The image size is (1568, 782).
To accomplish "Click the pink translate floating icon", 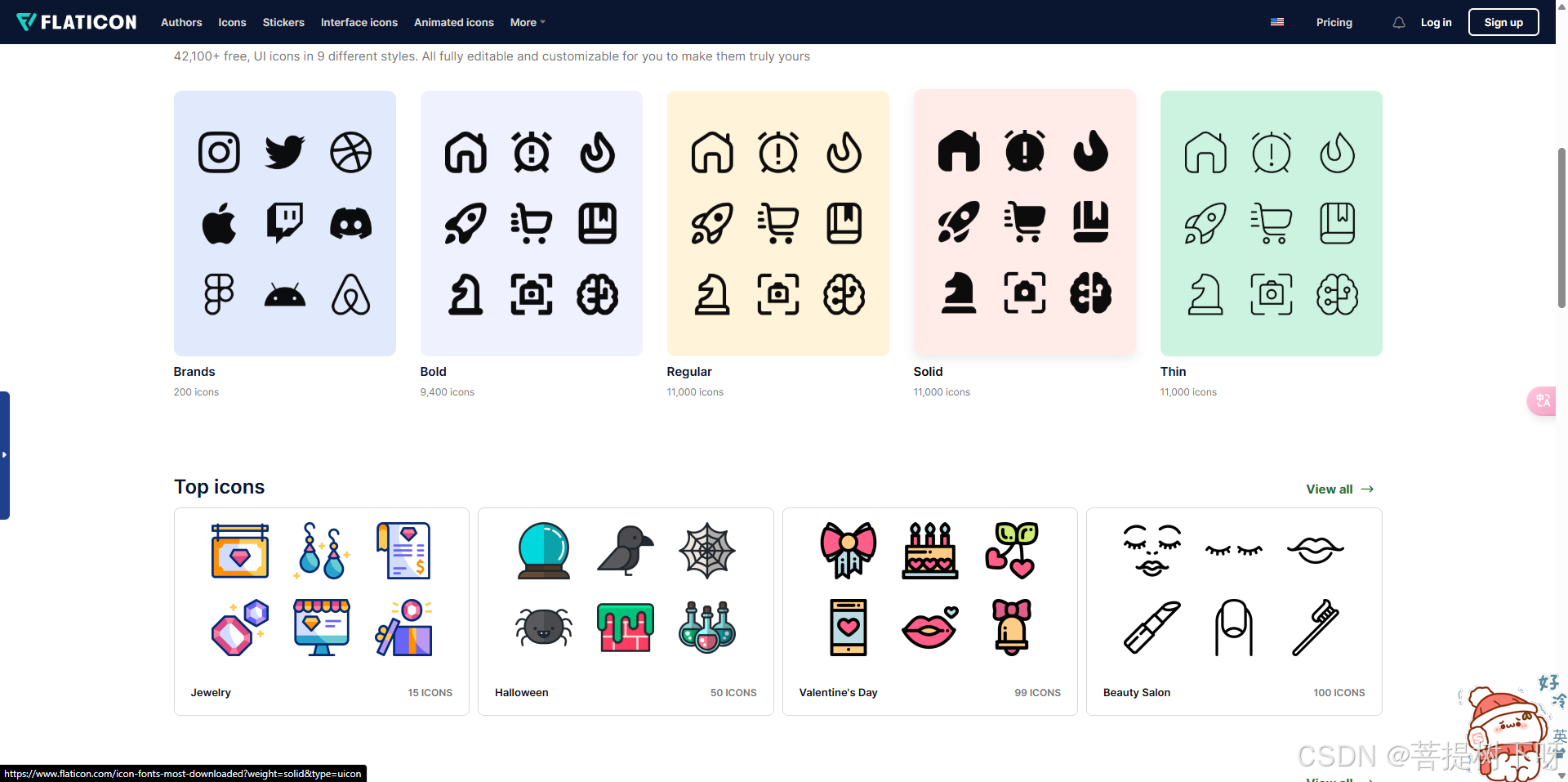I will [1543, 400].
